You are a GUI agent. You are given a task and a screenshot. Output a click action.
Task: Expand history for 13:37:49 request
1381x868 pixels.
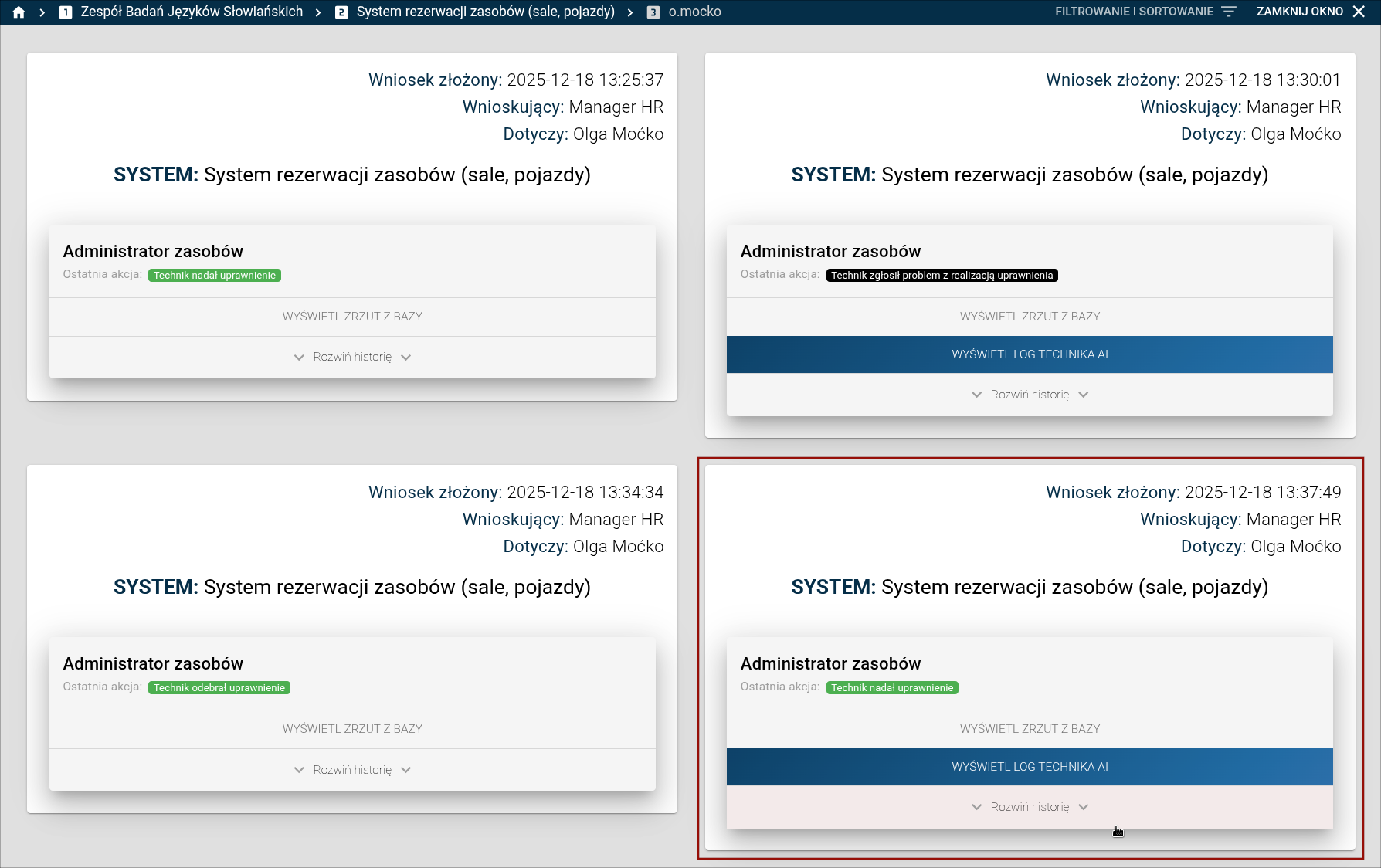point(1030,807)
